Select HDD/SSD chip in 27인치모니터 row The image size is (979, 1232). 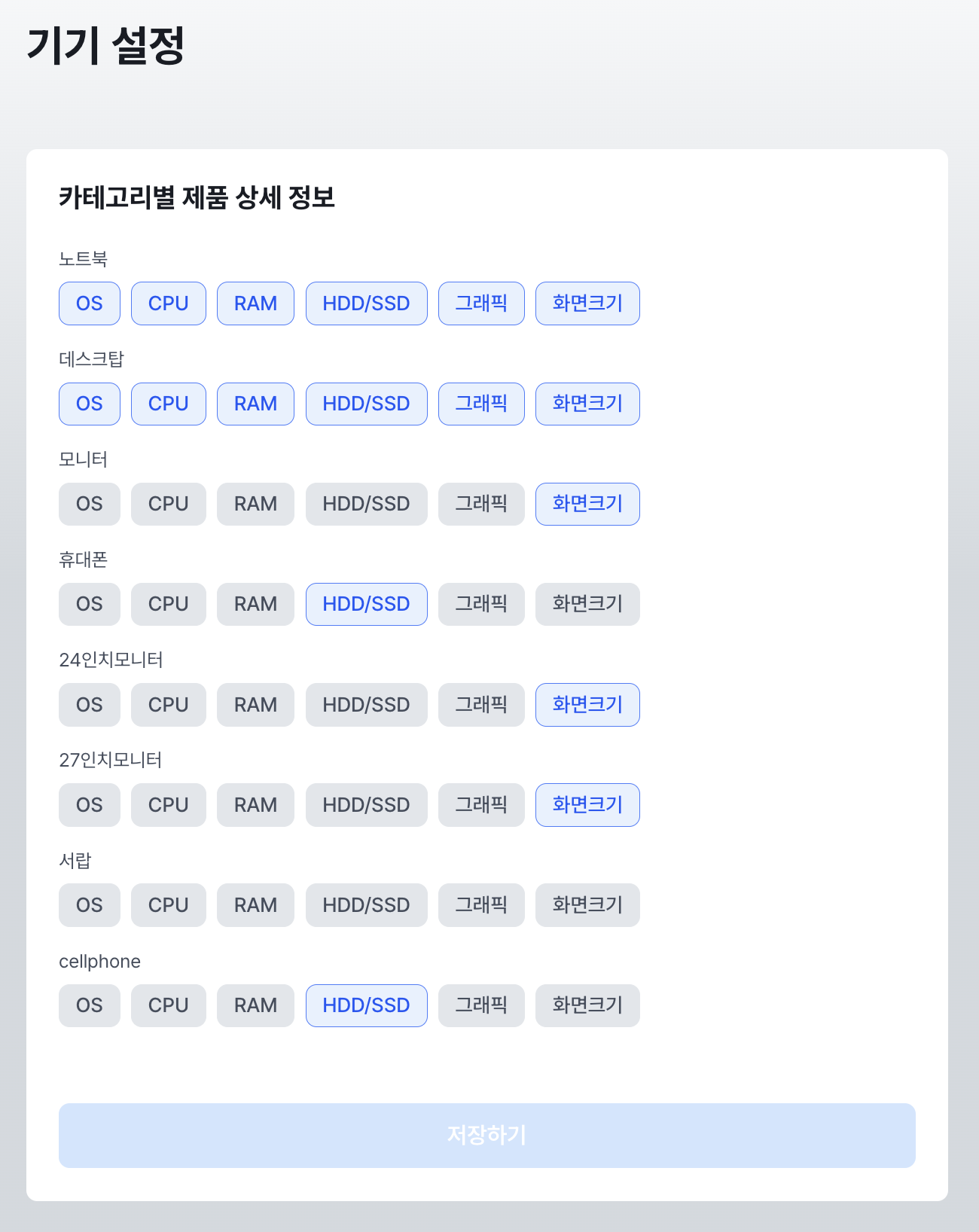tap(366, 805)
